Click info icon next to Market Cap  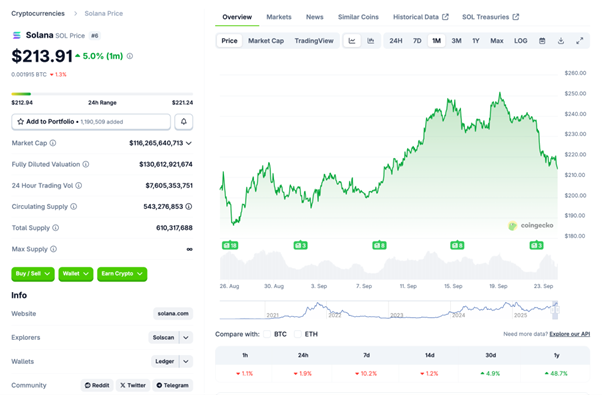tap(53, 143)
